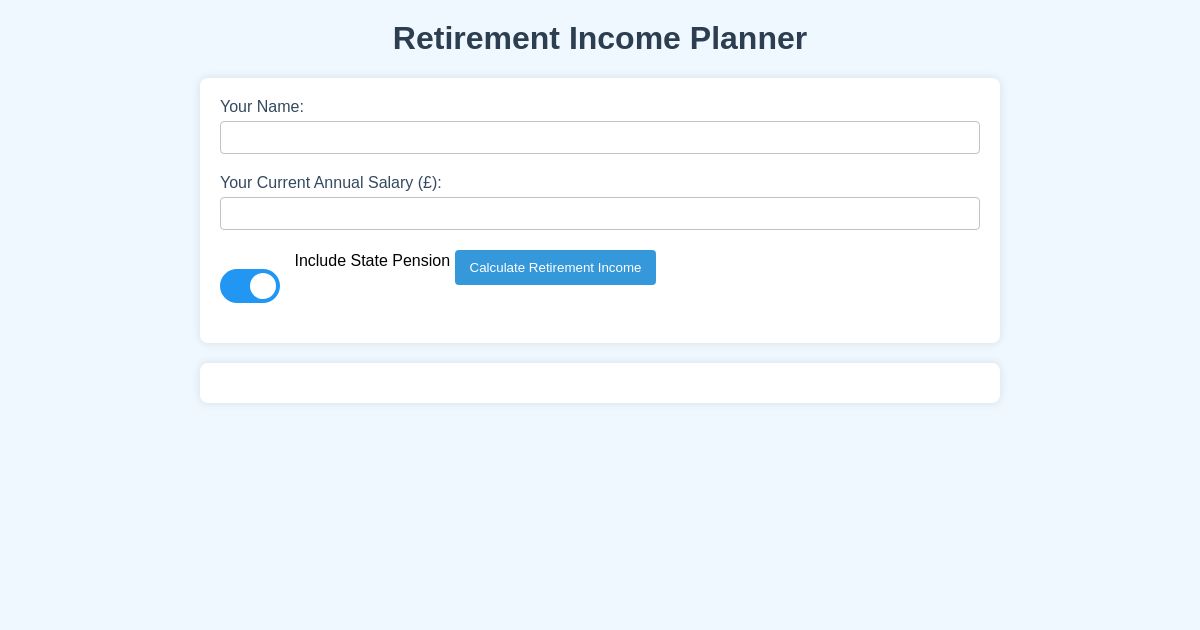1200x630 pixels.
Task: Click the Your Name label
Action: click(262, 107)
